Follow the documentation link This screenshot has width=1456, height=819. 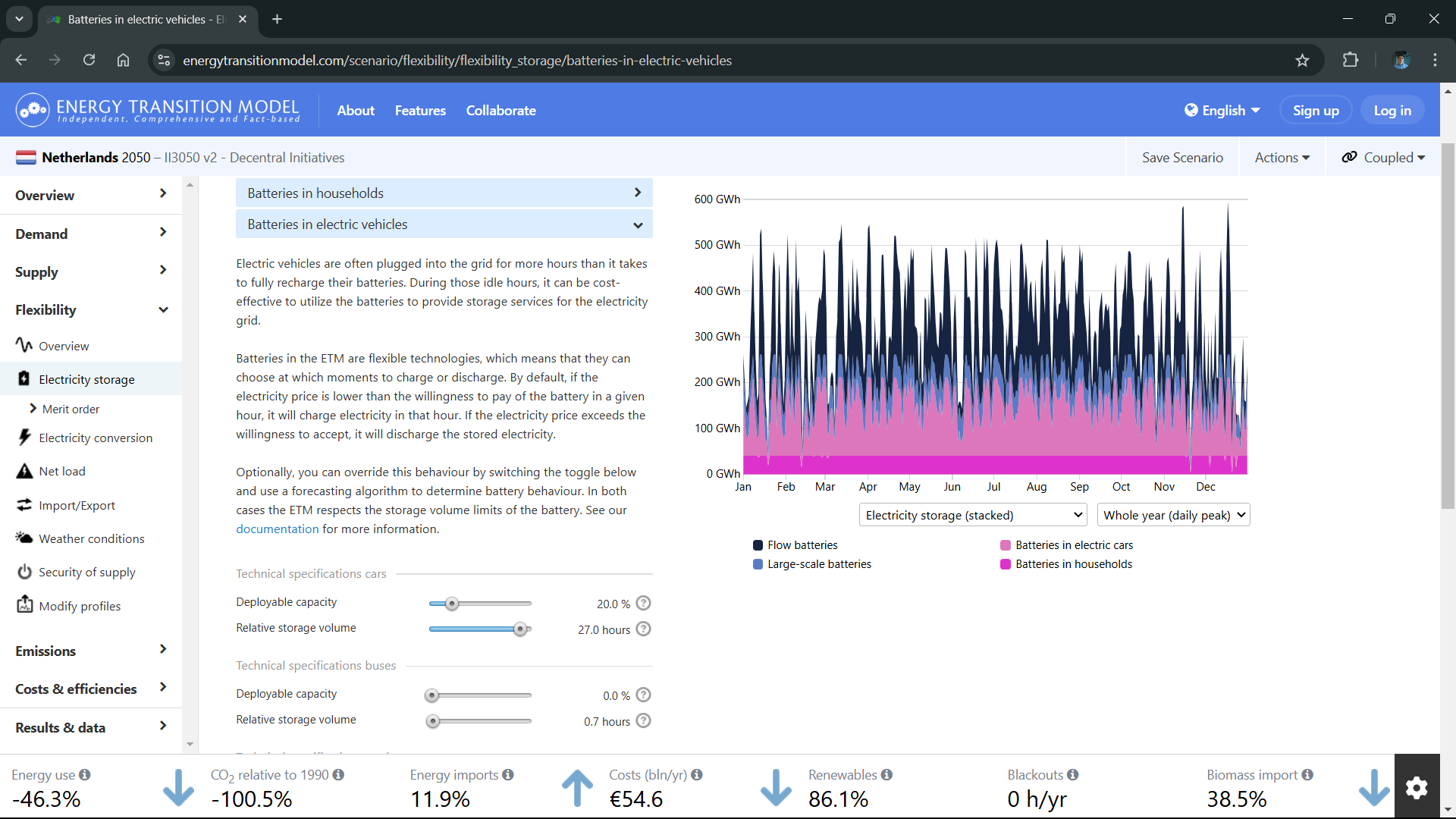tap(277, 529)
